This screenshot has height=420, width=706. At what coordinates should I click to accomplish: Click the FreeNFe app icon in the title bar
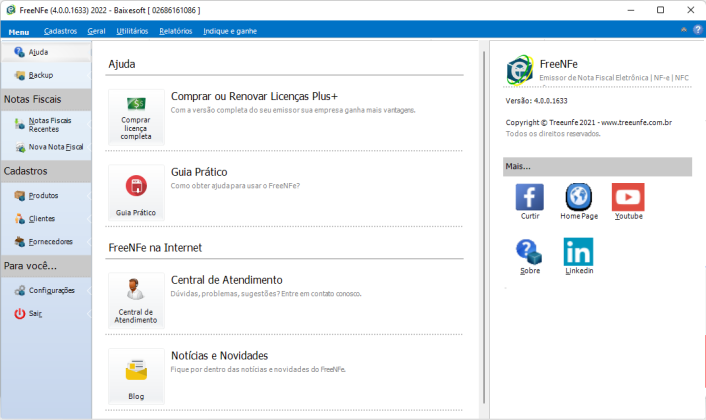click(x=11, y=10)
